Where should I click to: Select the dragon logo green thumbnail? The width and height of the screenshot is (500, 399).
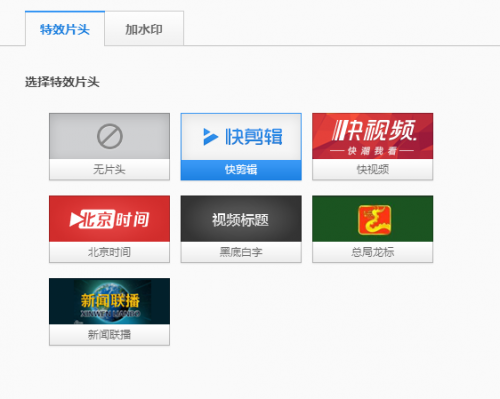[373, 219]
